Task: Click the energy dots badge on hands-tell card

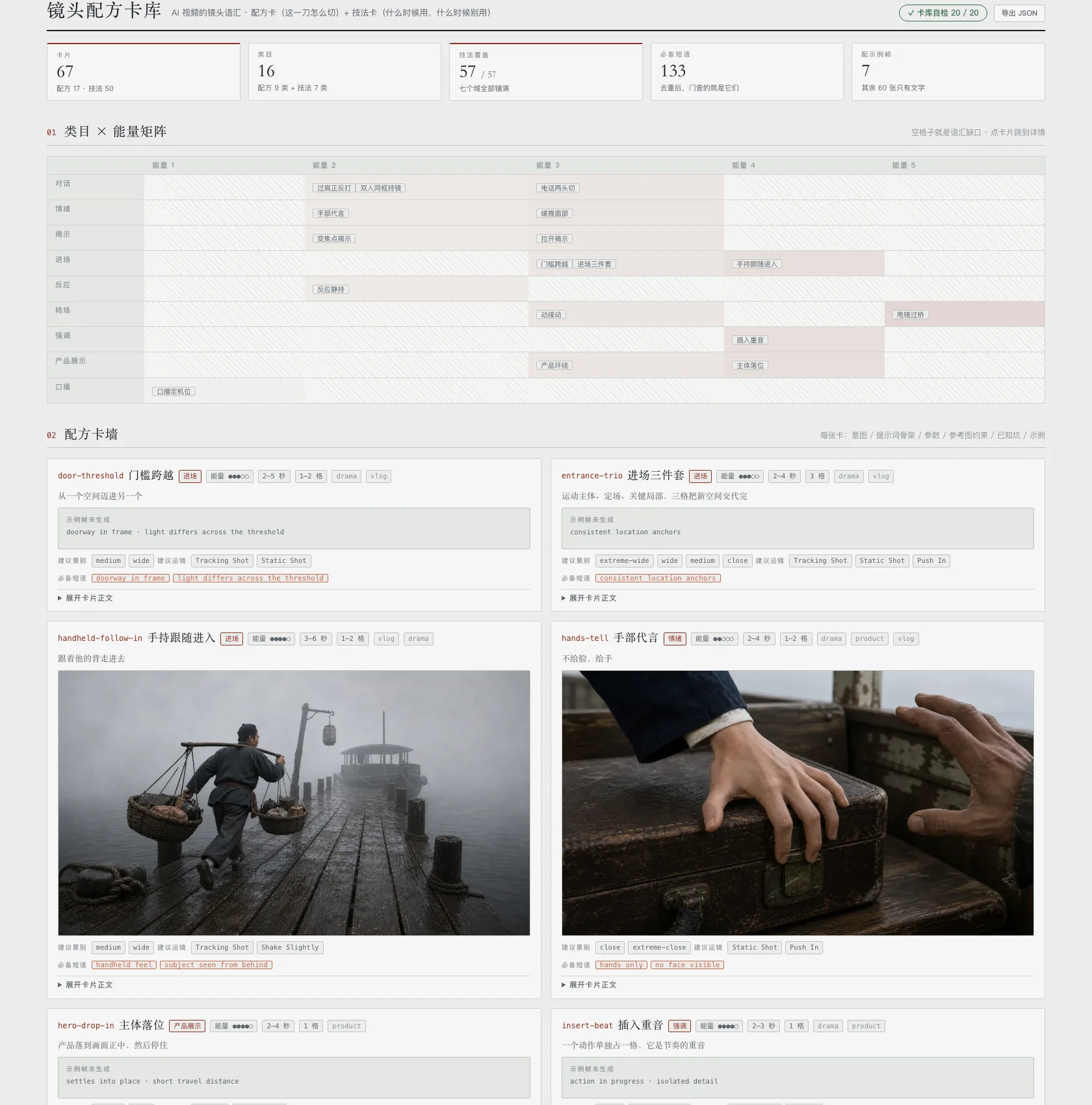Action: click(714, 639)
